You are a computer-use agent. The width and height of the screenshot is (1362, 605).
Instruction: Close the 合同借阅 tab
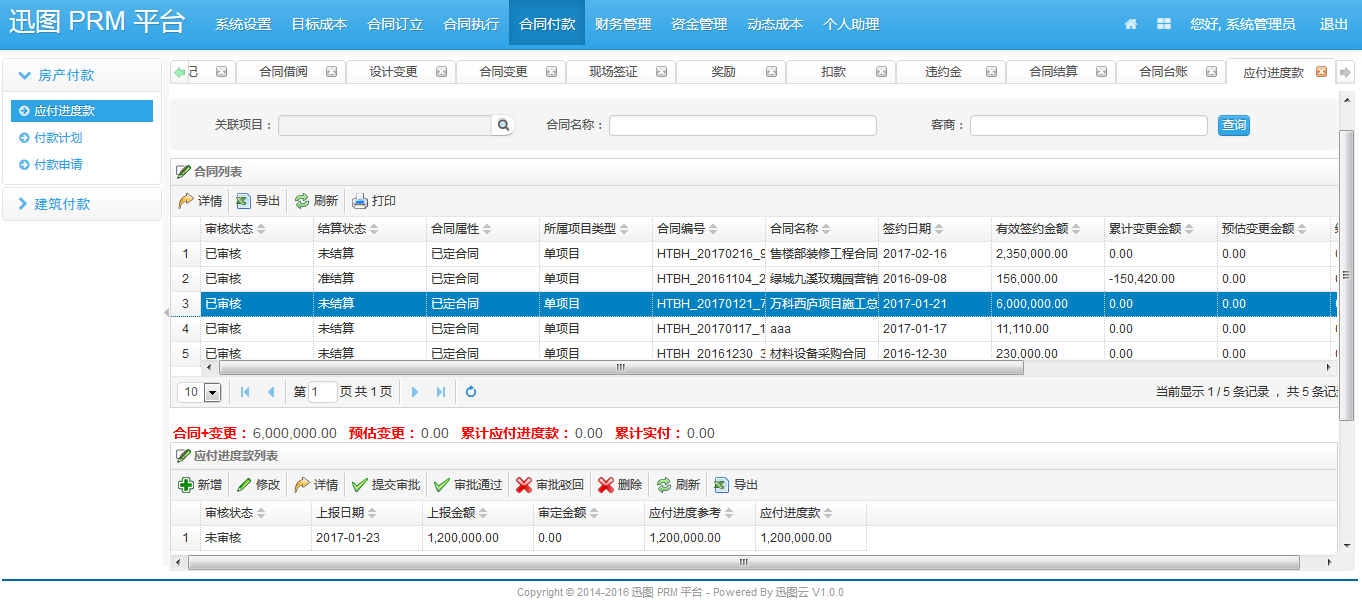[x=331, y=72]
